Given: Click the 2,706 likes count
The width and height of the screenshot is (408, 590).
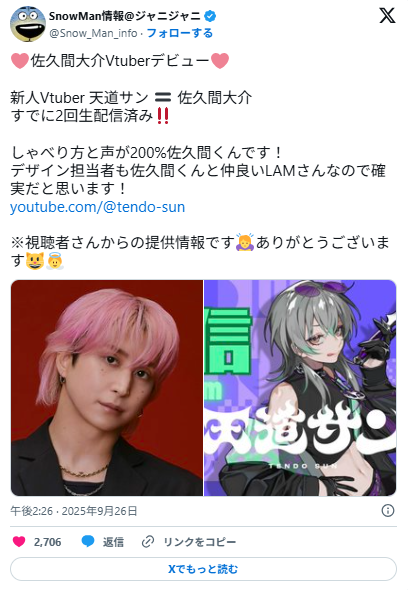Looking at the screenshot, I should click(47, 542).
